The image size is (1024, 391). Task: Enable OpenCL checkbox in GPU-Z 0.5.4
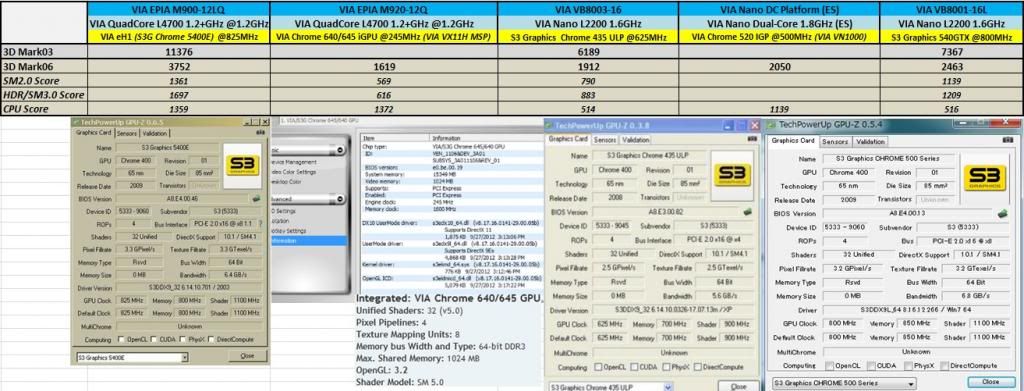(x=829, y=366)
